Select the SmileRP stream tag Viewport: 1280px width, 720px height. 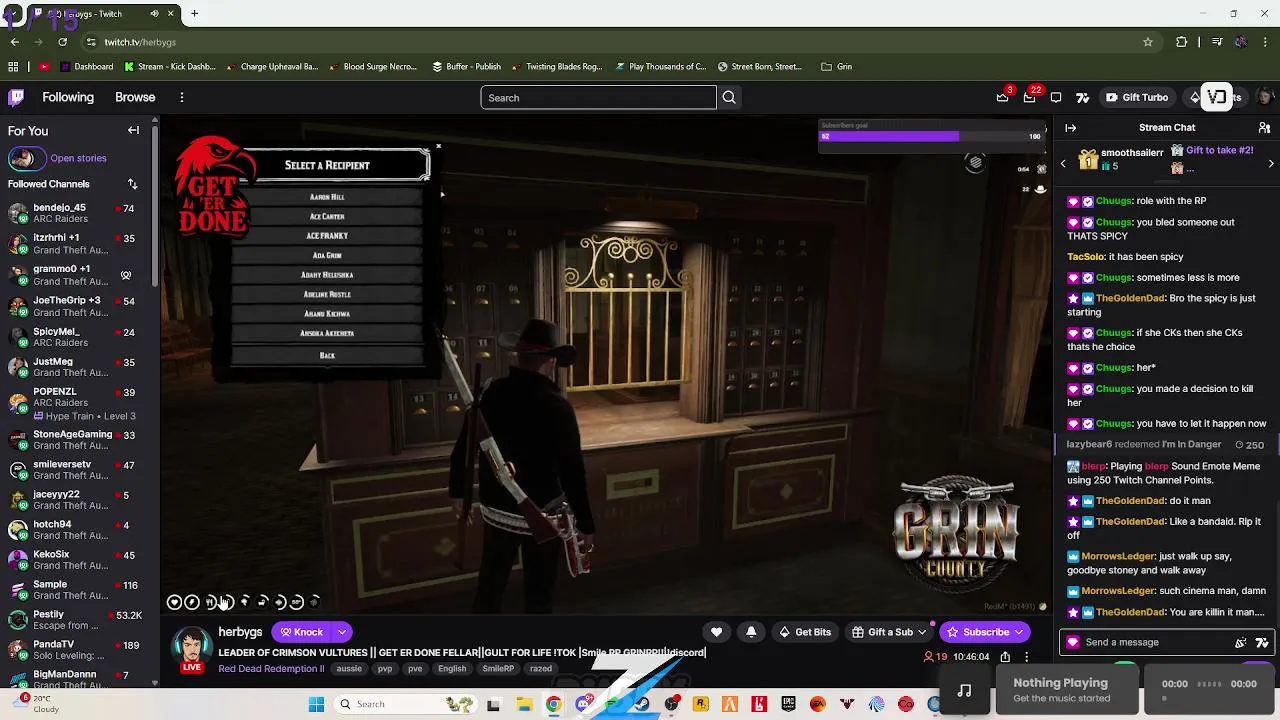pyautogui.click(x=498, y=669)
